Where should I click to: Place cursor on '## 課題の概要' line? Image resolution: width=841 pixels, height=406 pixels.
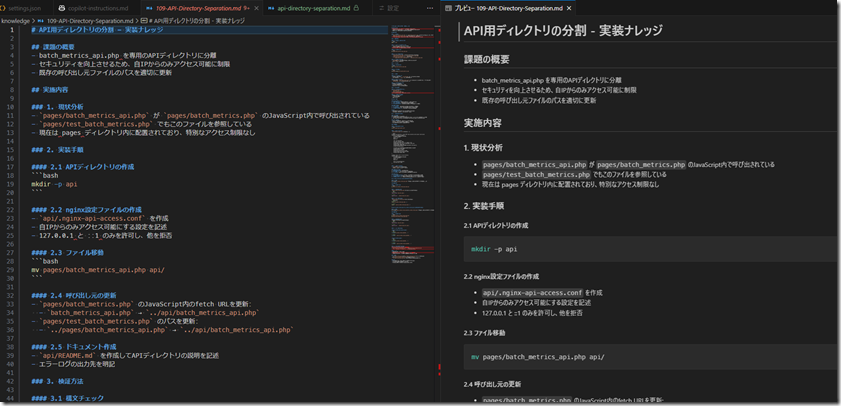point(53,47)
